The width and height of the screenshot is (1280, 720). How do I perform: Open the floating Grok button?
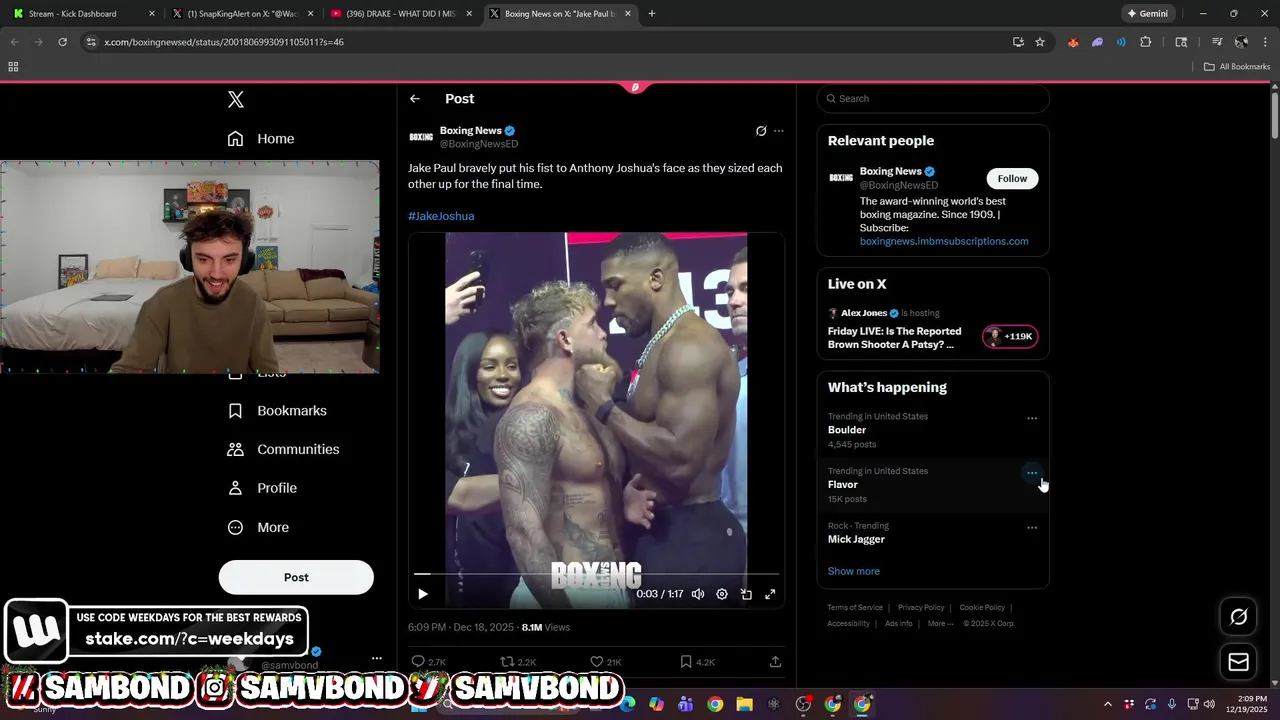coord(1239,617)
